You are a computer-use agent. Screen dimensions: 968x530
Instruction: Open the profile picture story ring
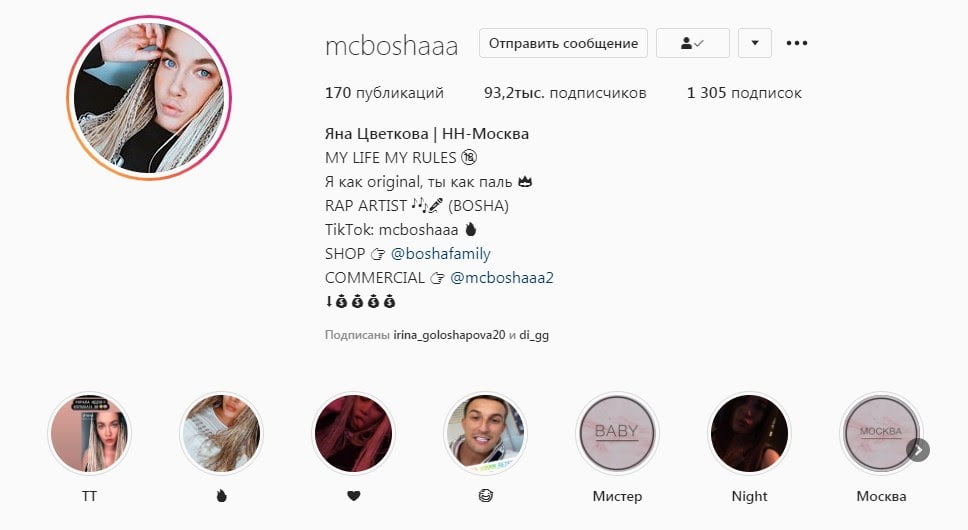click(x=149, y=98)
